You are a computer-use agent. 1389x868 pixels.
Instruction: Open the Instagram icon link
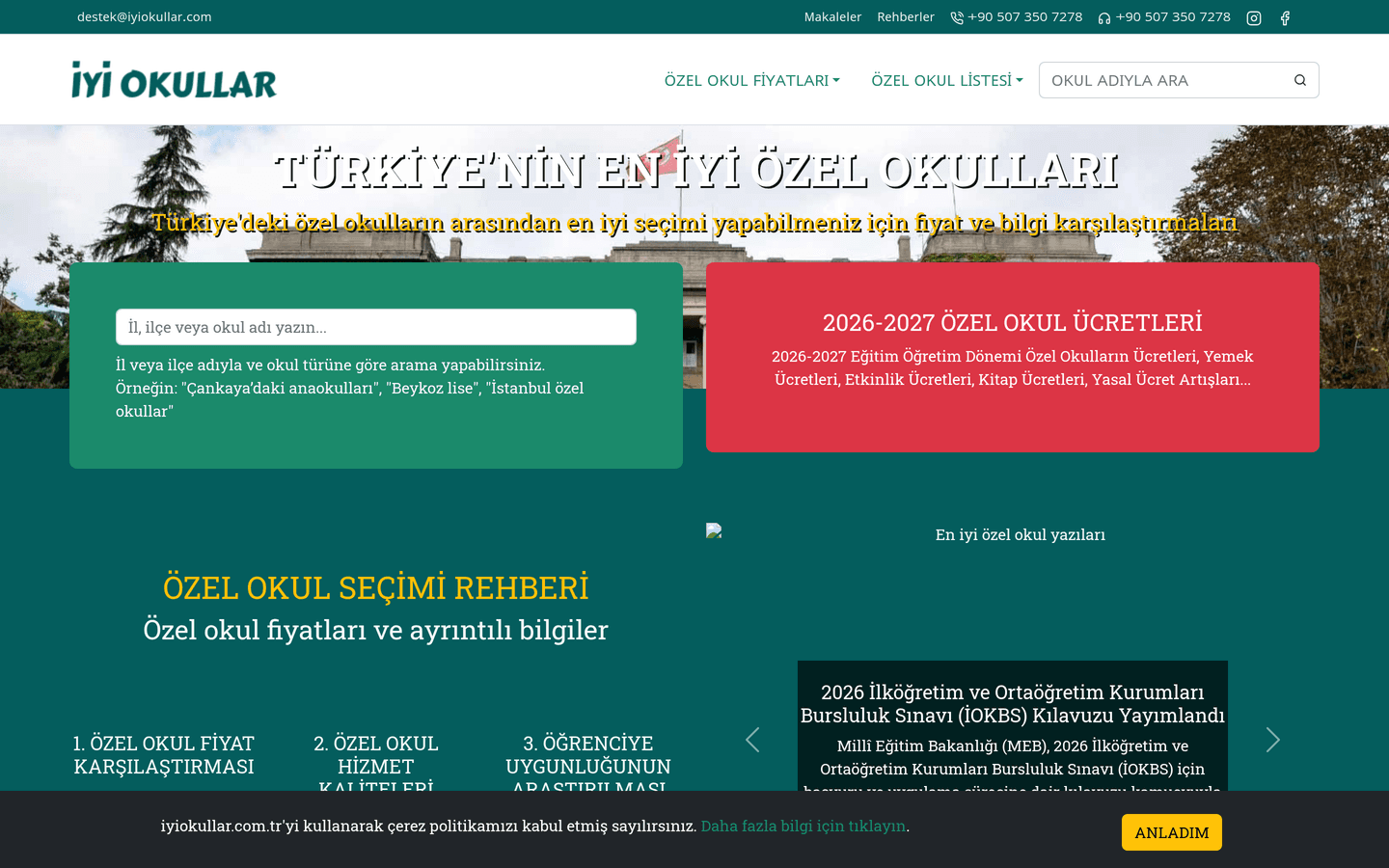(x=1254, y=17)
